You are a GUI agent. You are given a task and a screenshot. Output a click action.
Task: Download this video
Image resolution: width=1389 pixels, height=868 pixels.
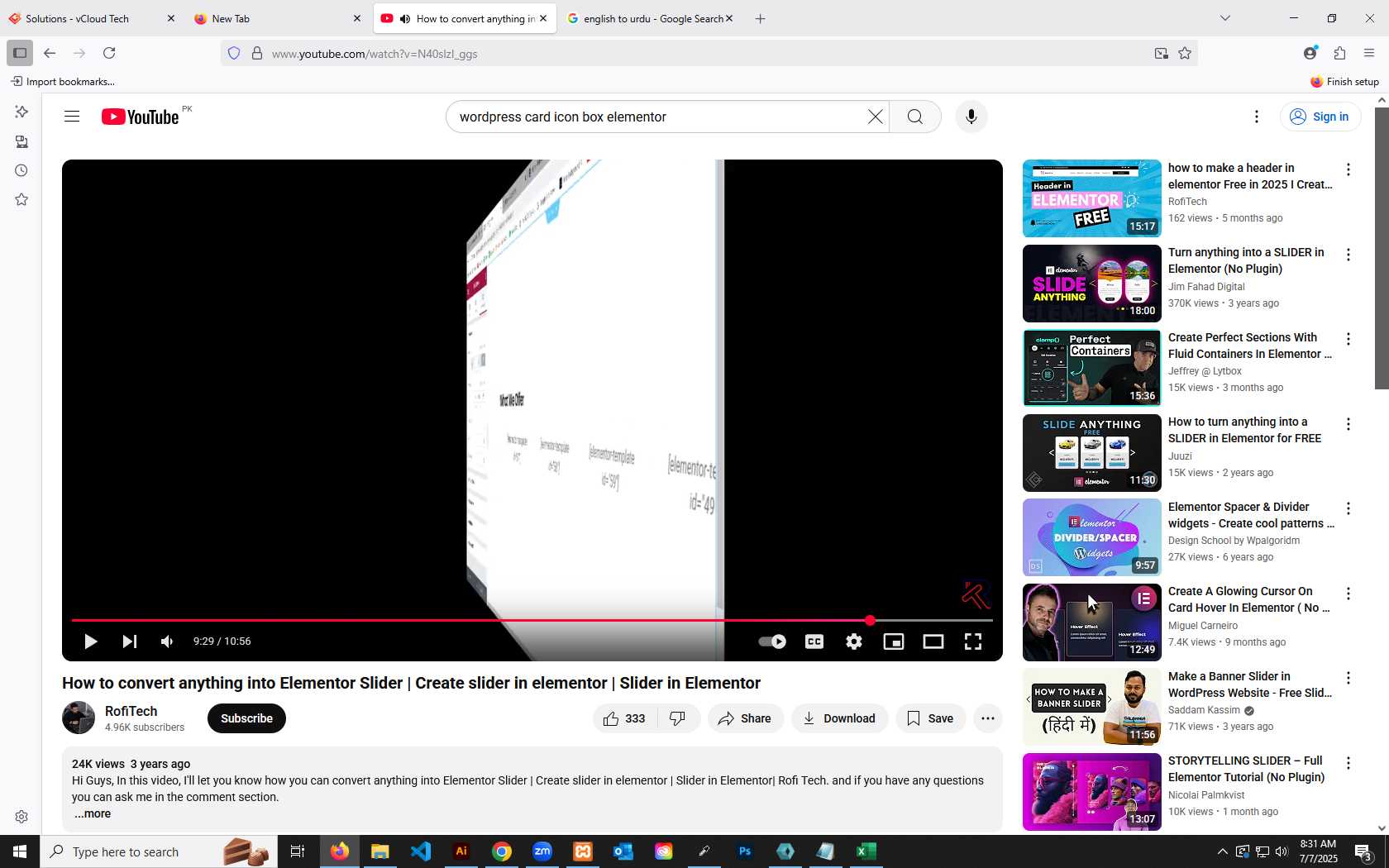click(x=839, y=718)
